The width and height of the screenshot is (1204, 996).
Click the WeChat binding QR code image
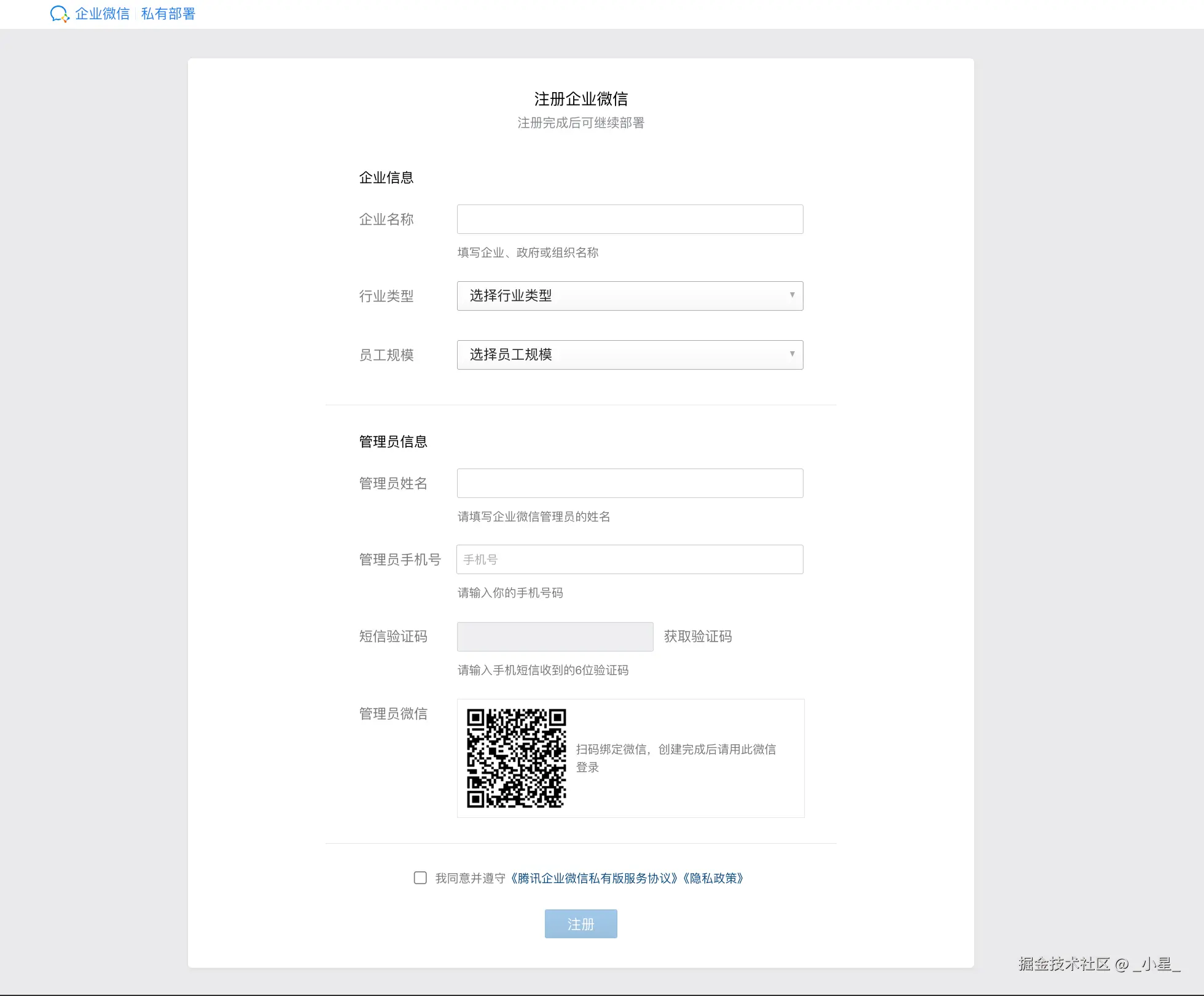(516, 758)
